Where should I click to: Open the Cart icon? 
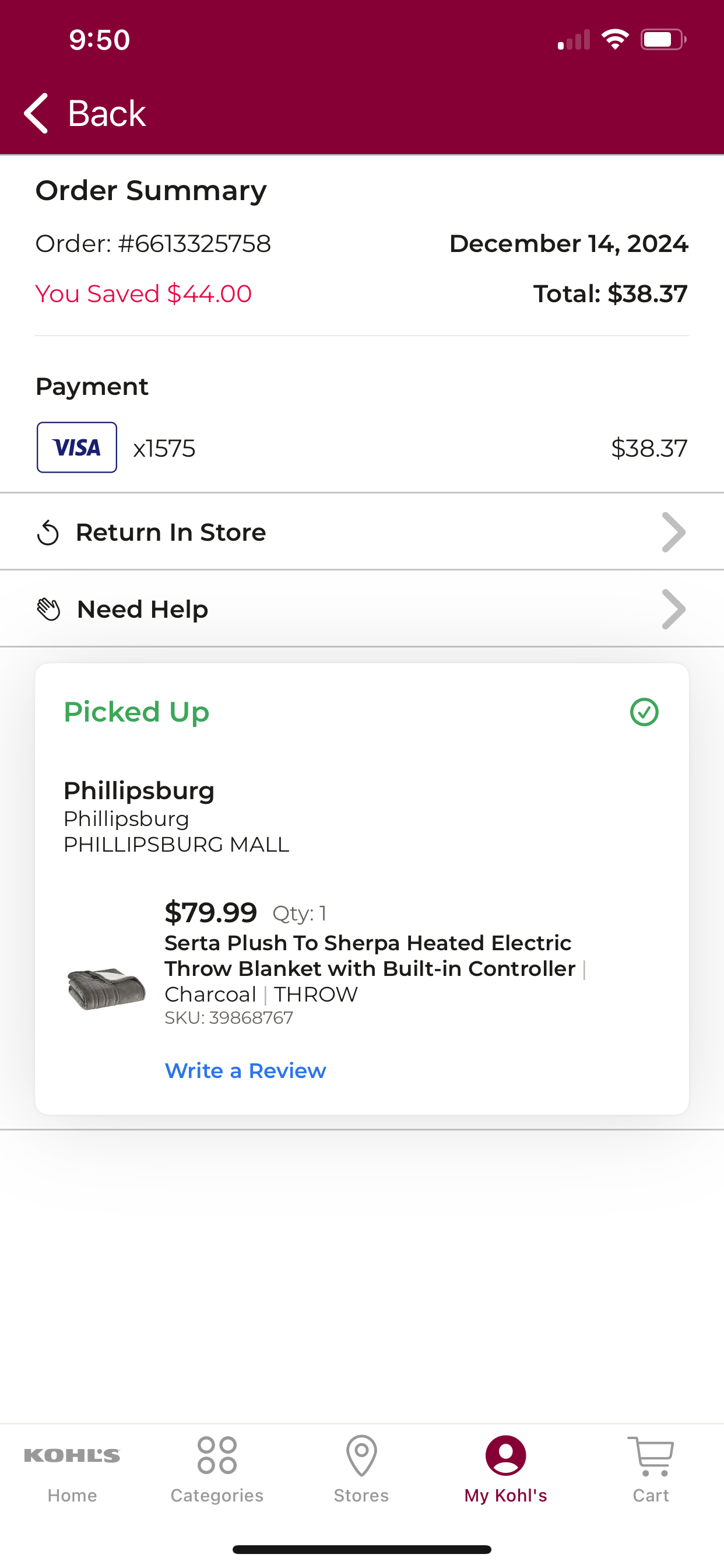(651, 1456)
